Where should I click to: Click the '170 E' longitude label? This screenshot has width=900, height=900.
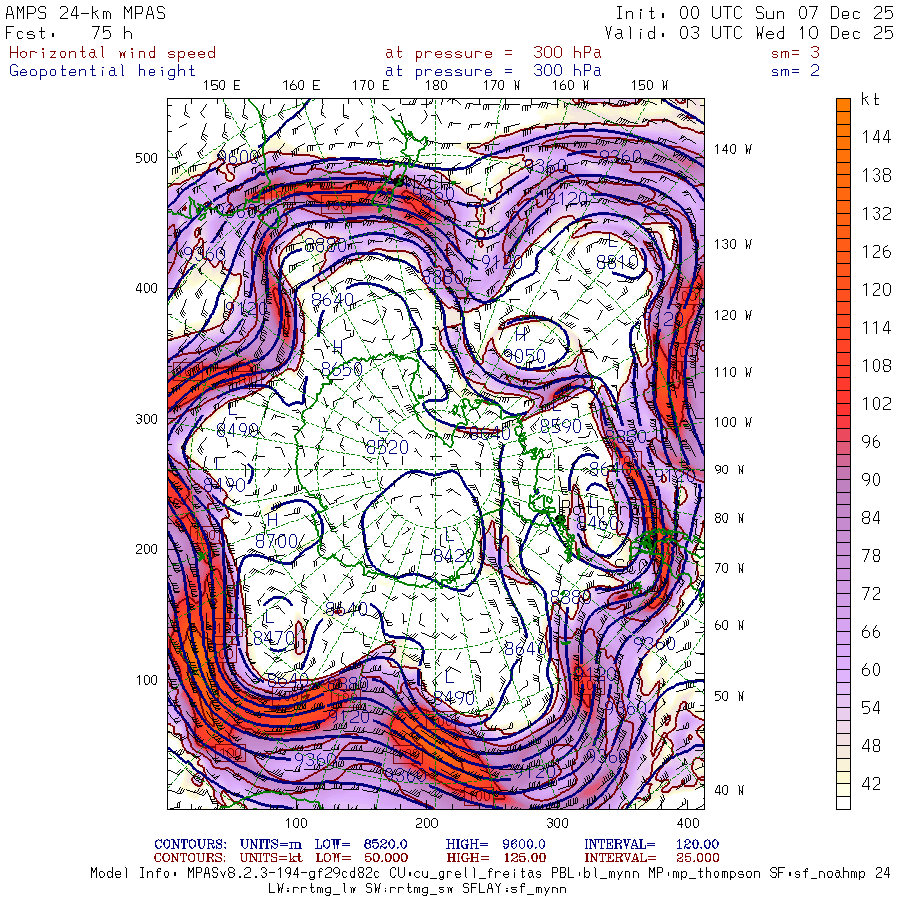(x=370, y=86)
